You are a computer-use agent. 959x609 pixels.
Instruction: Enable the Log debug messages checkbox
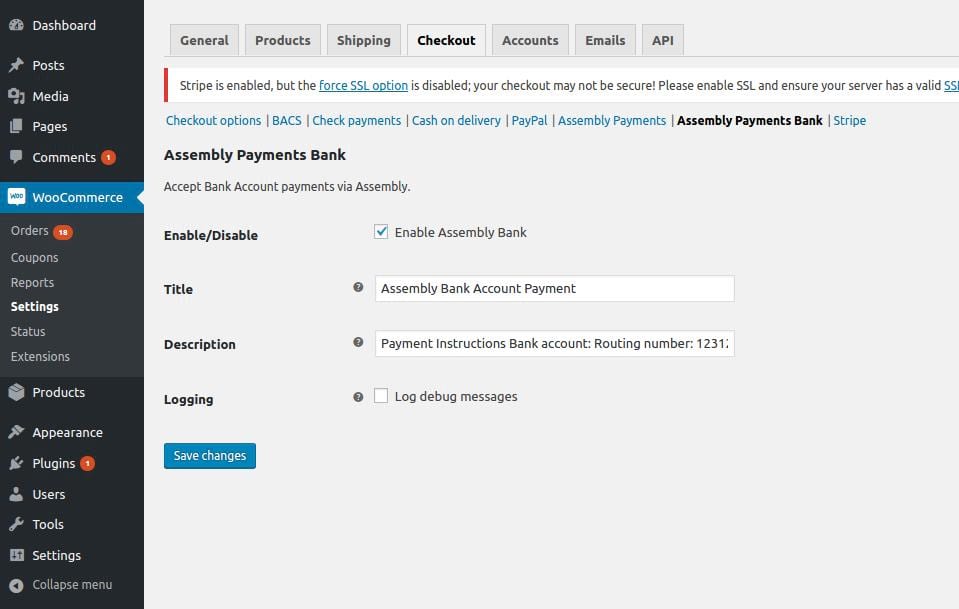[381, 396]
